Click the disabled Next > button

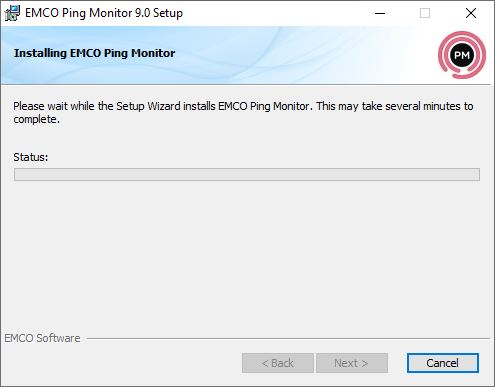tap(352, 363)
